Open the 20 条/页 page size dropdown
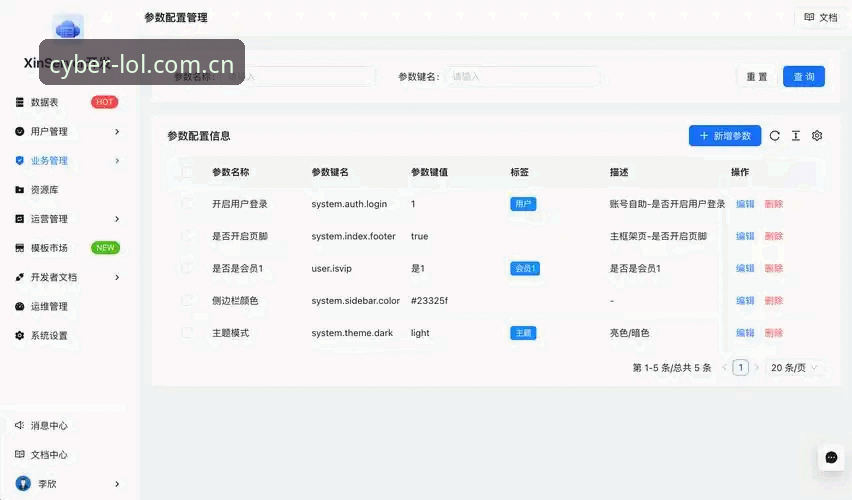Image resolution: width=852 pixels, height=500 pixels. (x=794, y=368)
